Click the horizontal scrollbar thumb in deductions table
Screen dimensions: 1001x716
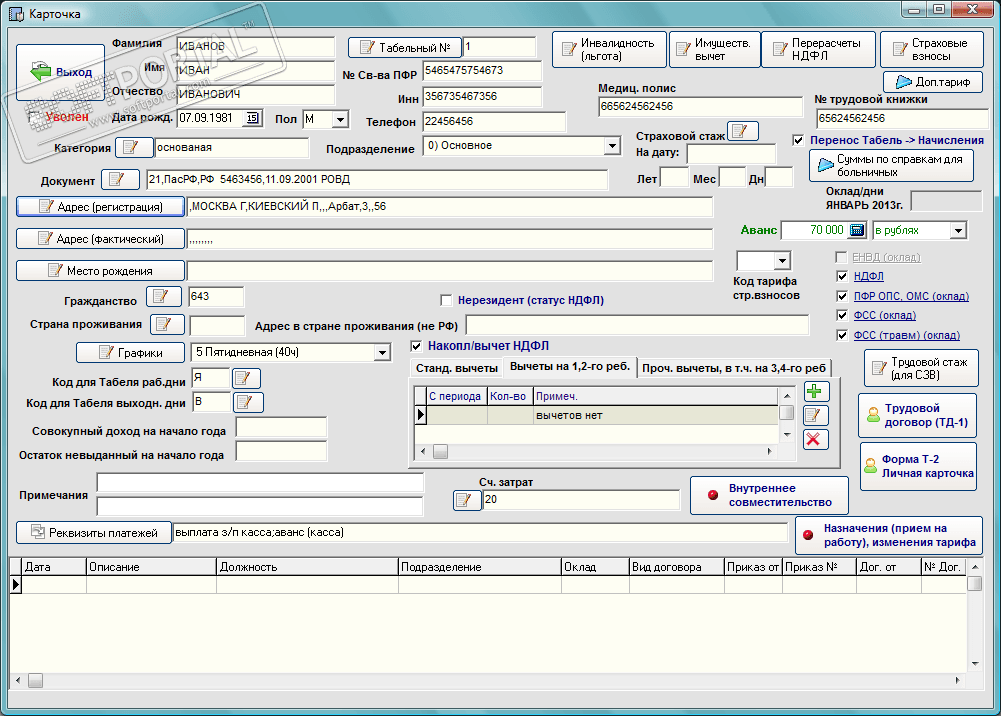point(440,451)
